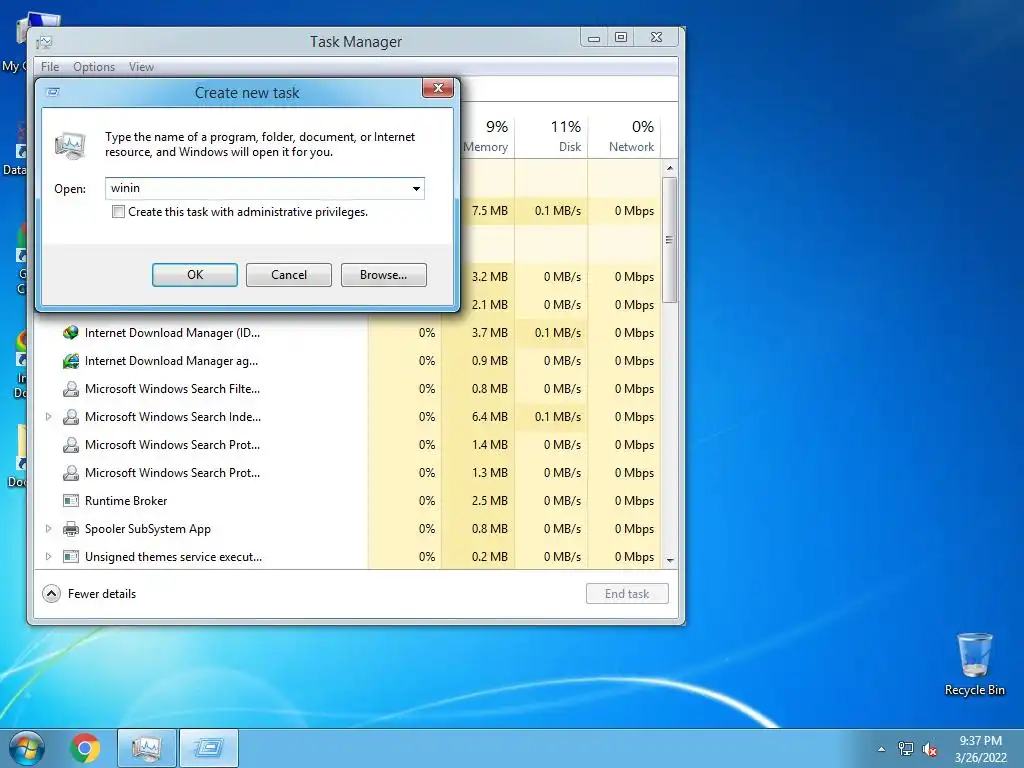The width and height of the screenshot is (1024, 768).
Task: Select the Create new task taskbar button
Action: (208, 748)
